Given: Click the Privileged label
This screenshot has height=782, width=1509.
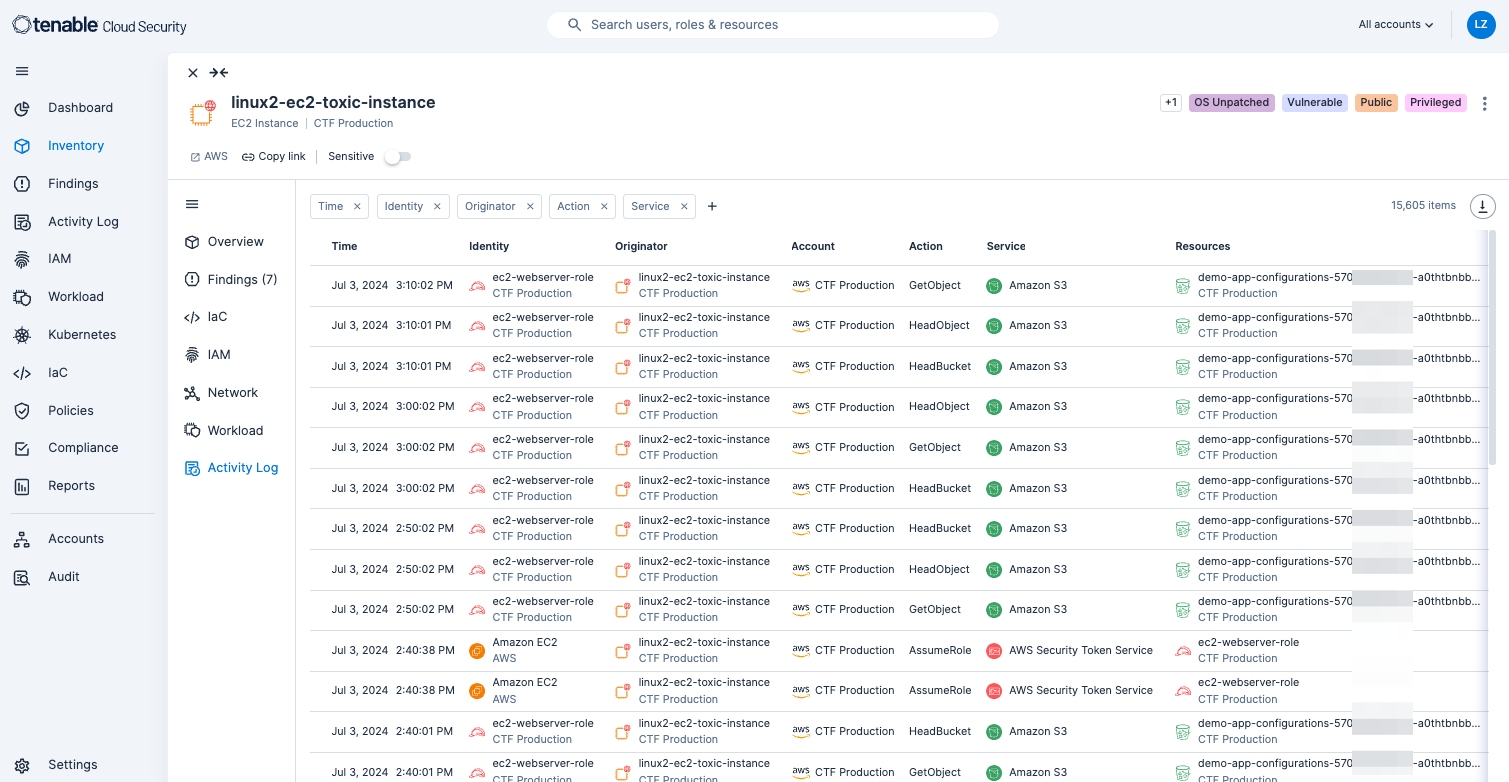Looking at the screenshot, I should 1436,103.
